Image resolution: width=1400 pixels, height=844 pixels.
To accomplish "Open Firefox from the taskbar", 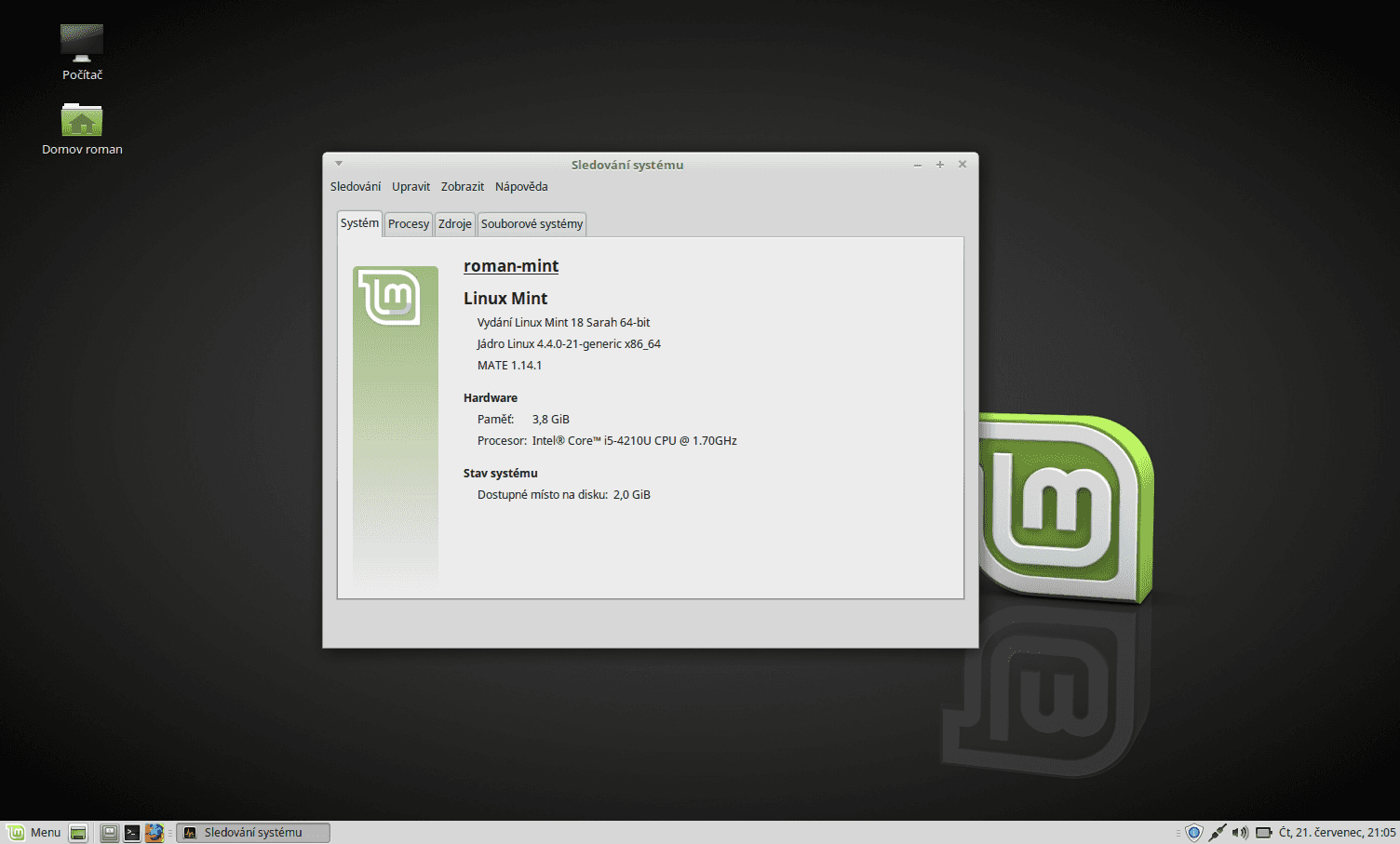I will tap(155, 832).
